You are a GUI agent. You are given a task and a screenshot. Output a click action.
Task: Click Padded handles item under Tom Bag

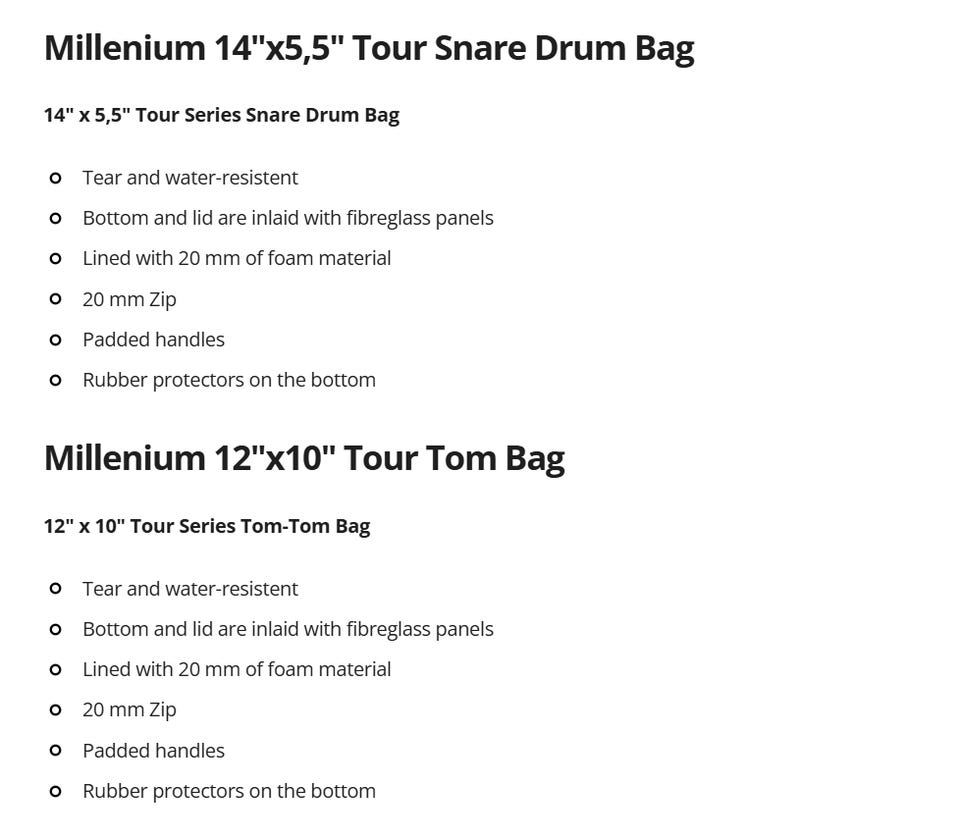154,750
